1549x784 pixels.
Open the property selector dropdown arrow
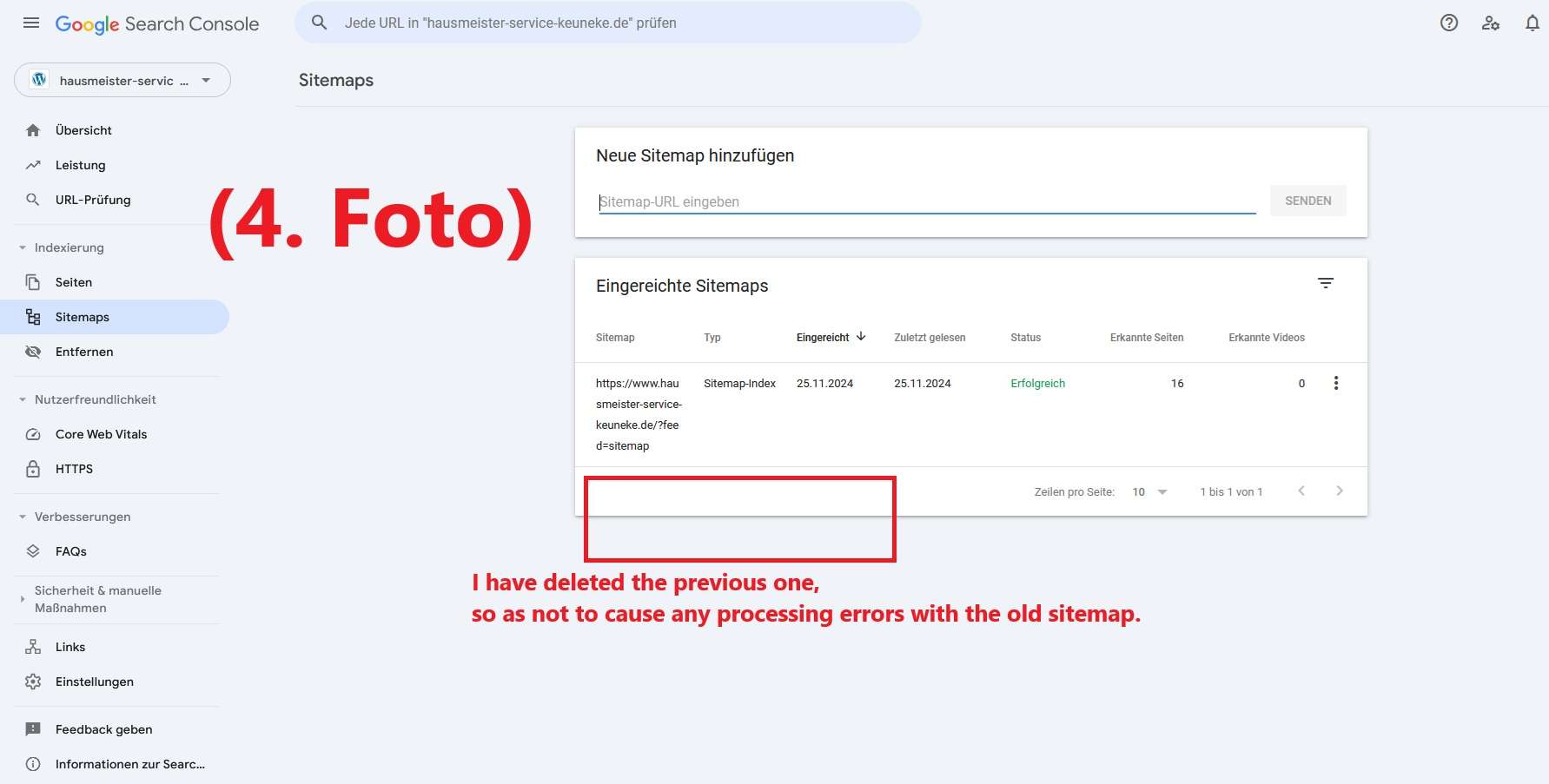point(206,80)
